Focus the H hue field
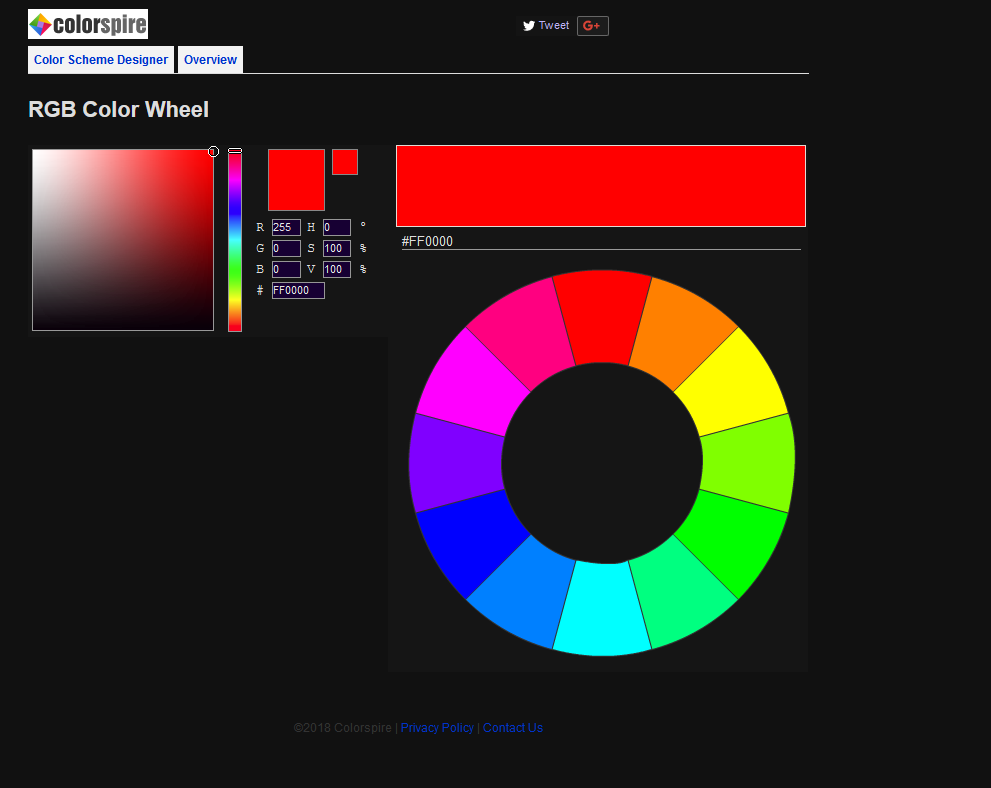Image resolution: width=991 pixels, height=788 pixels. click(337, 227)
